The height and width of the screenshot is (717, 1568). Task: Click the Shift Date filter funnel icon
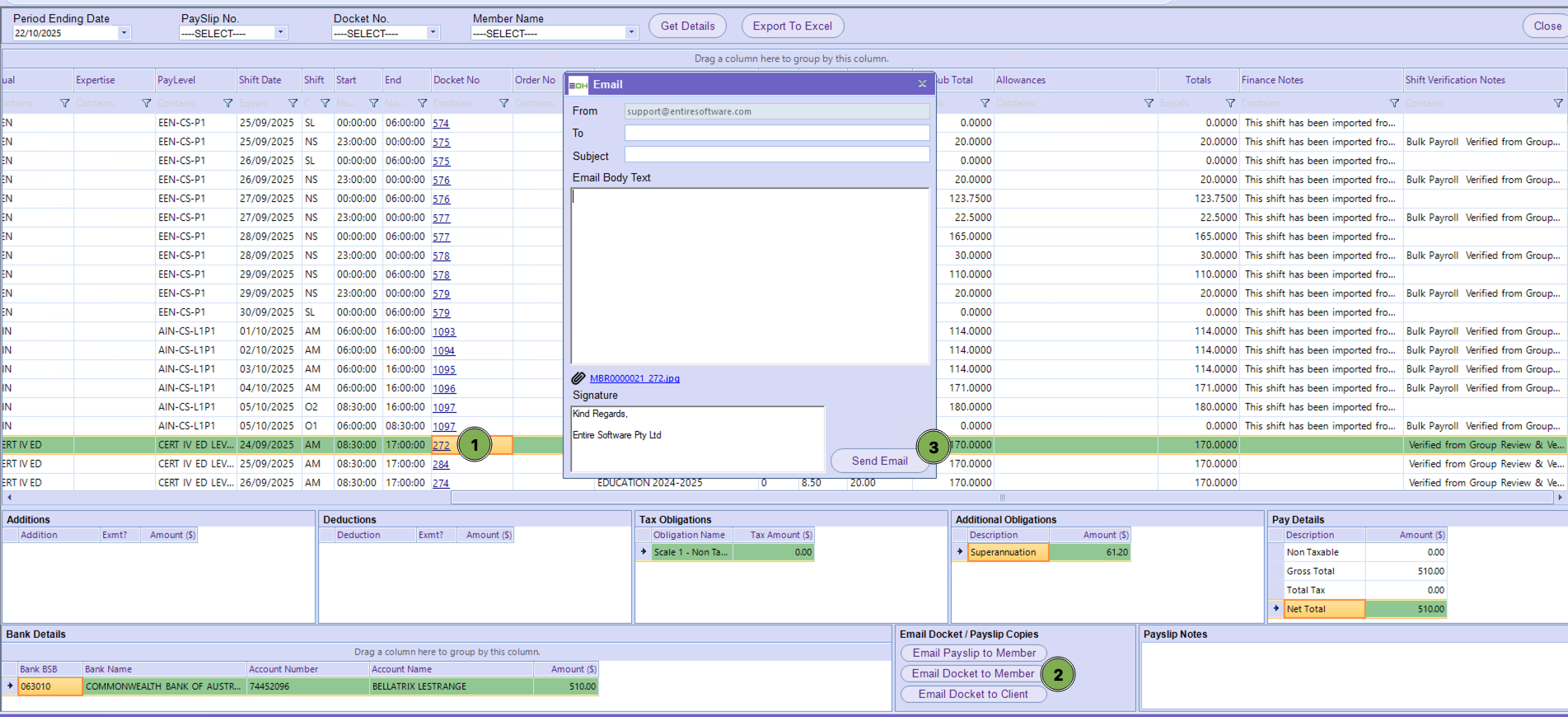[x=293, y=103]
